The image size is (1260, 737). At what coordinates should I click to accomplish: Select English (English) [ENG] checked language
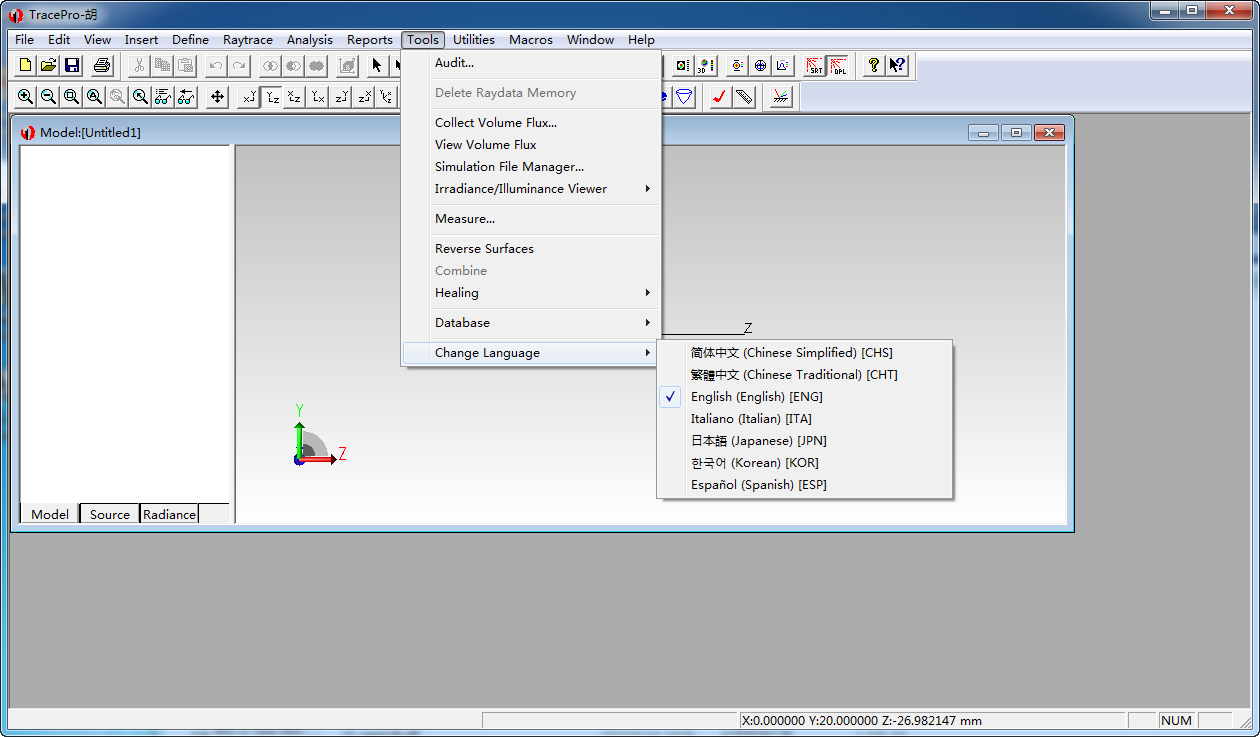[804, 397]
